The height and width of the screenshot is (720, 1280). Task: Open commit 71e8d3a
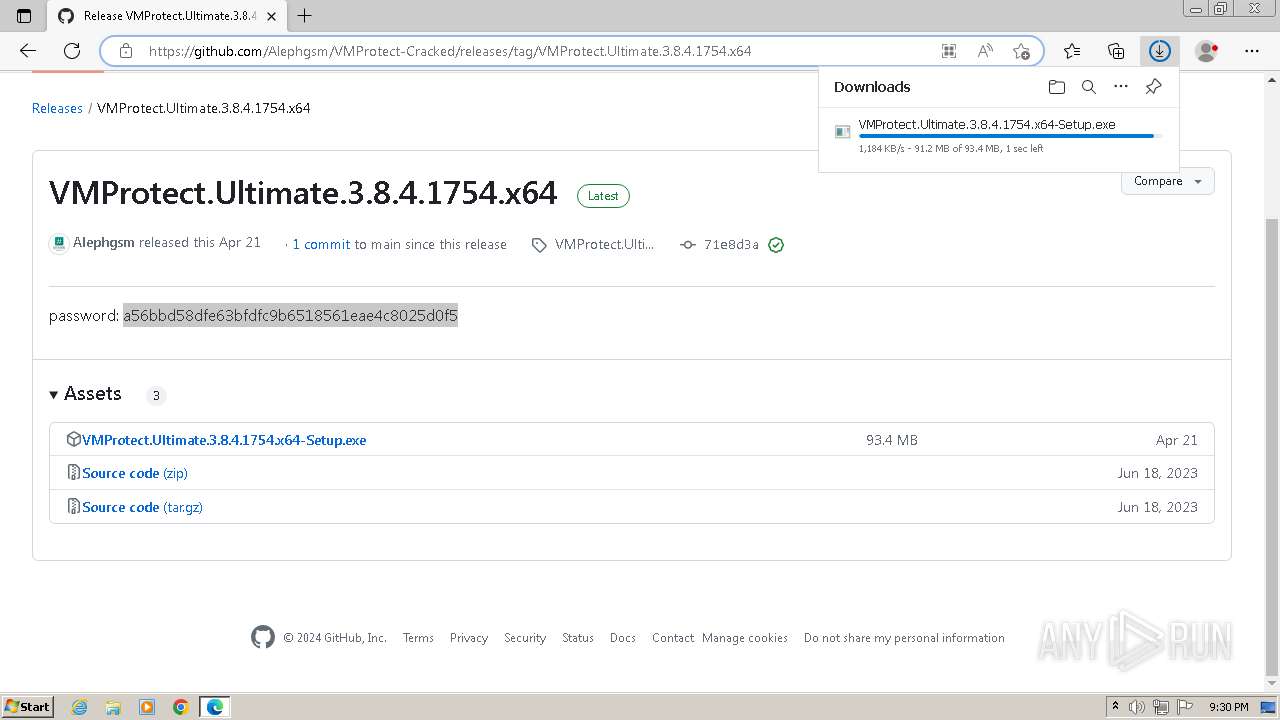tap(731, 245)
